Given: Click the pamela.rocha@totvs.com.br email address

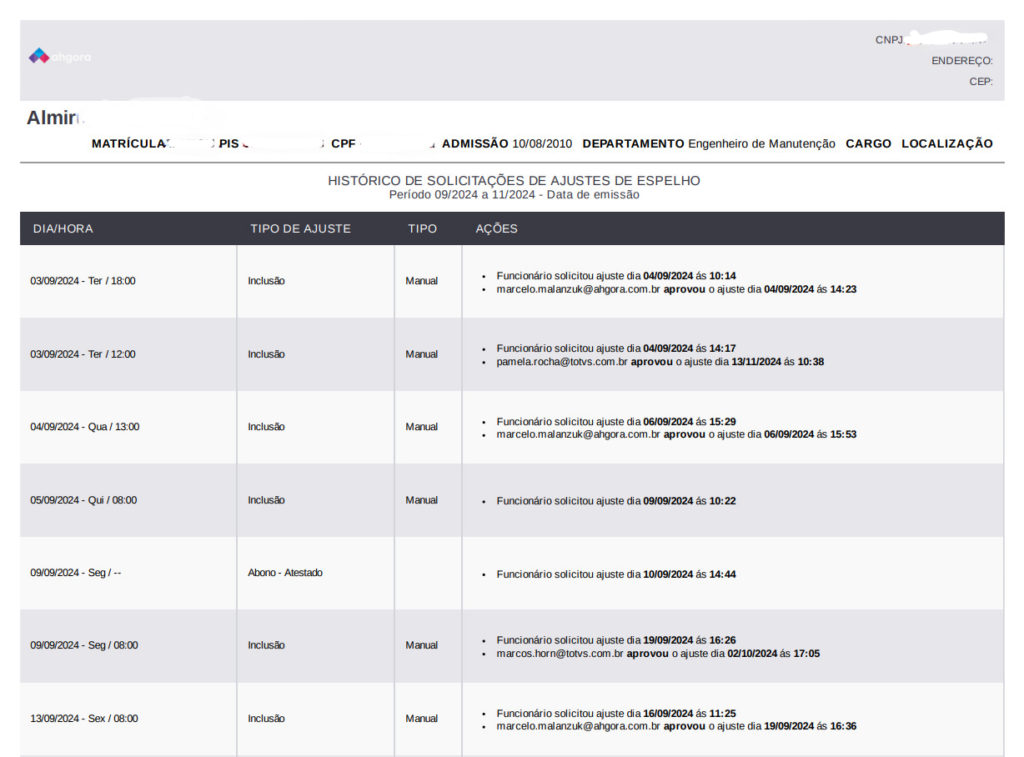Looking at the screenshot, I should 562,362.
